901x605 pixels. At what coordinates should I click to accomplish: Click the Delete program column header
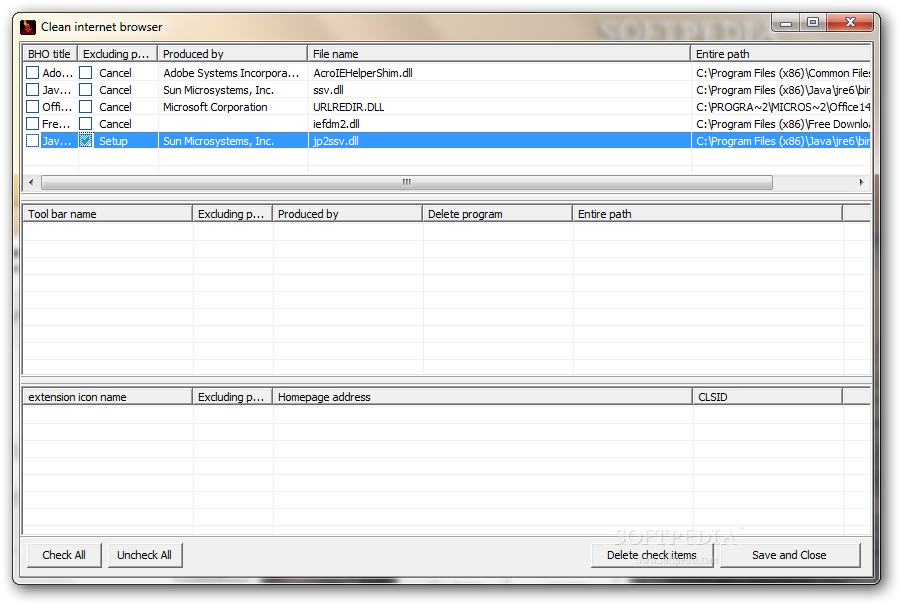coord(497,214)
